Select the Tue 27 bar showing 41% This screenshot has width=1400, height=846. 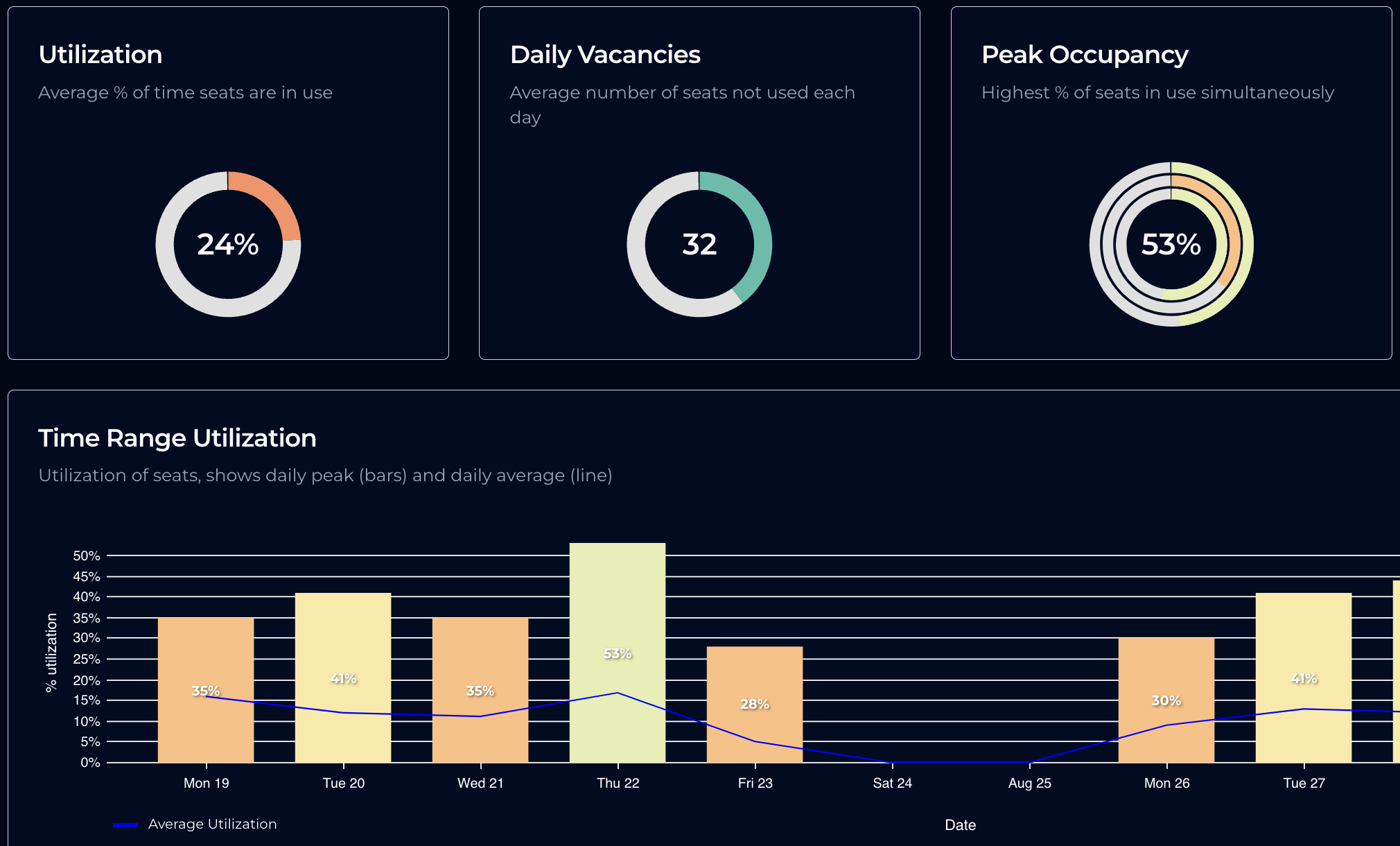tap(1304, 677)
